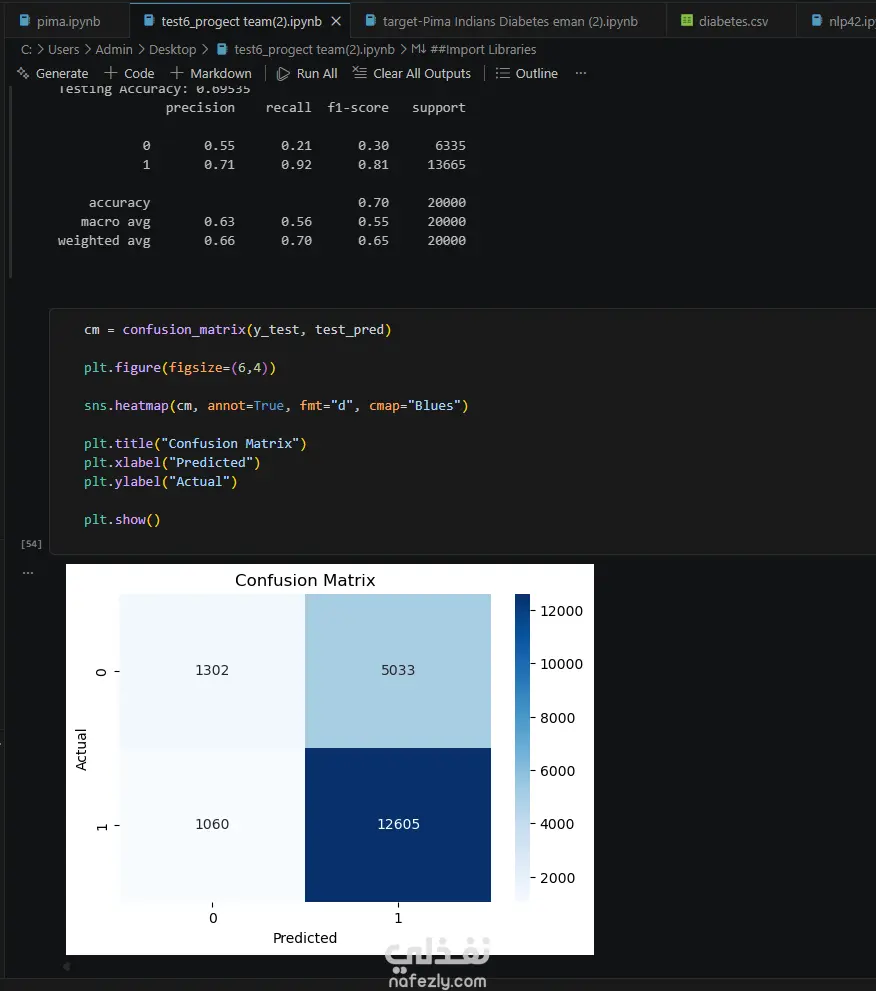876x991 pixels.
Task: Click the Confusion Matrix plot title
Action: [305, 580]
